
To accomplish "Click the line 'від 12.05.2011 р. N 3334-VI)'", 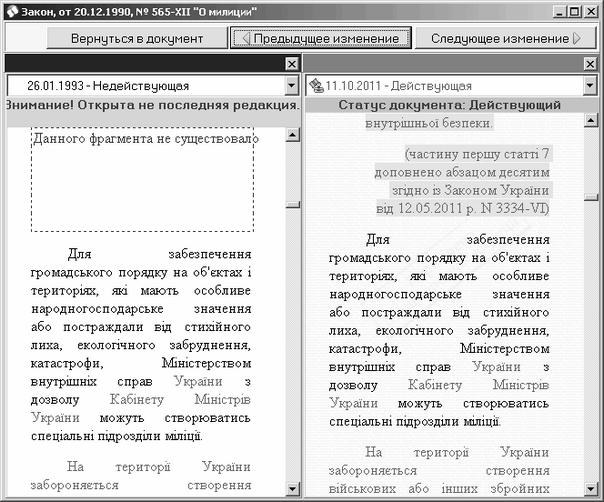I will 462,208.
